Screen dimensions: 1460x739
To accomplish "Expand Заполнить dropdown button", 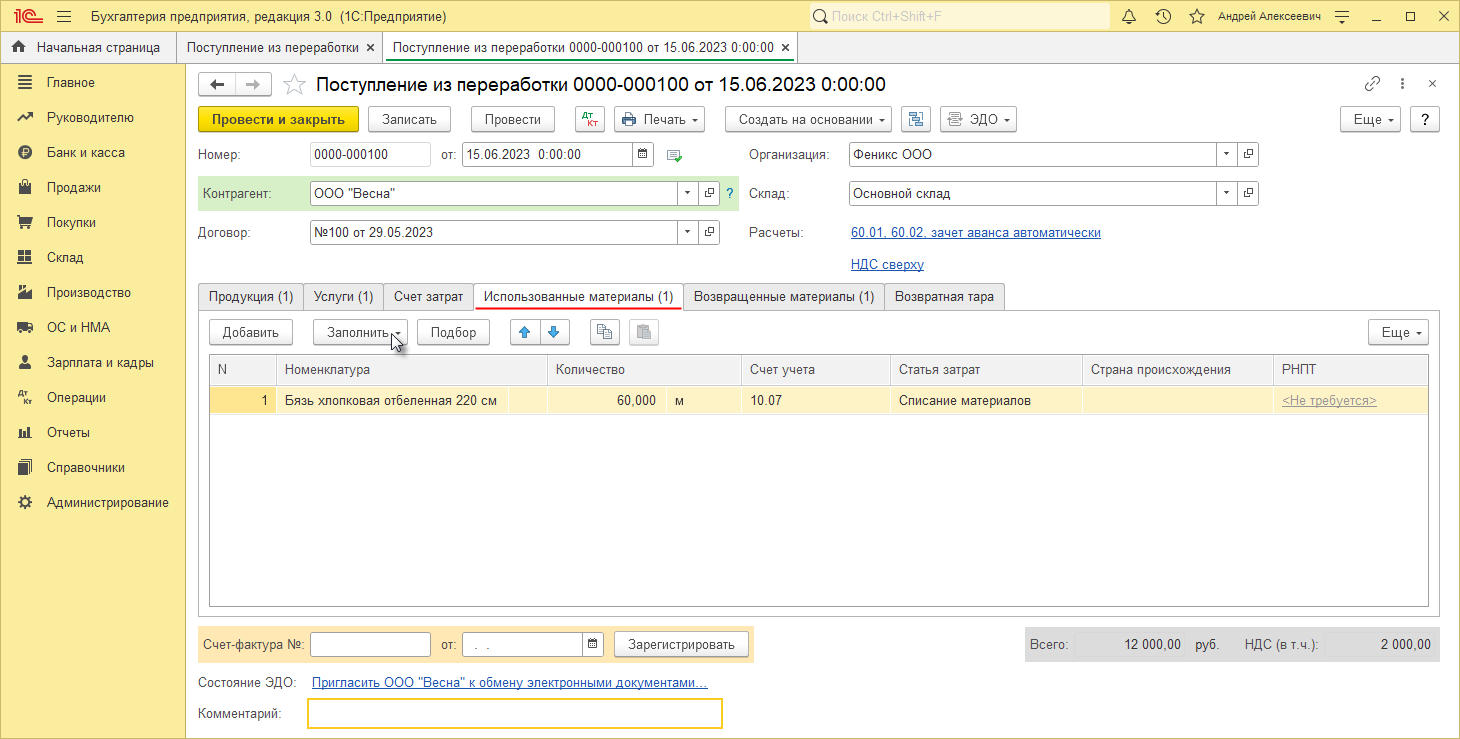I will pos(360,333).
